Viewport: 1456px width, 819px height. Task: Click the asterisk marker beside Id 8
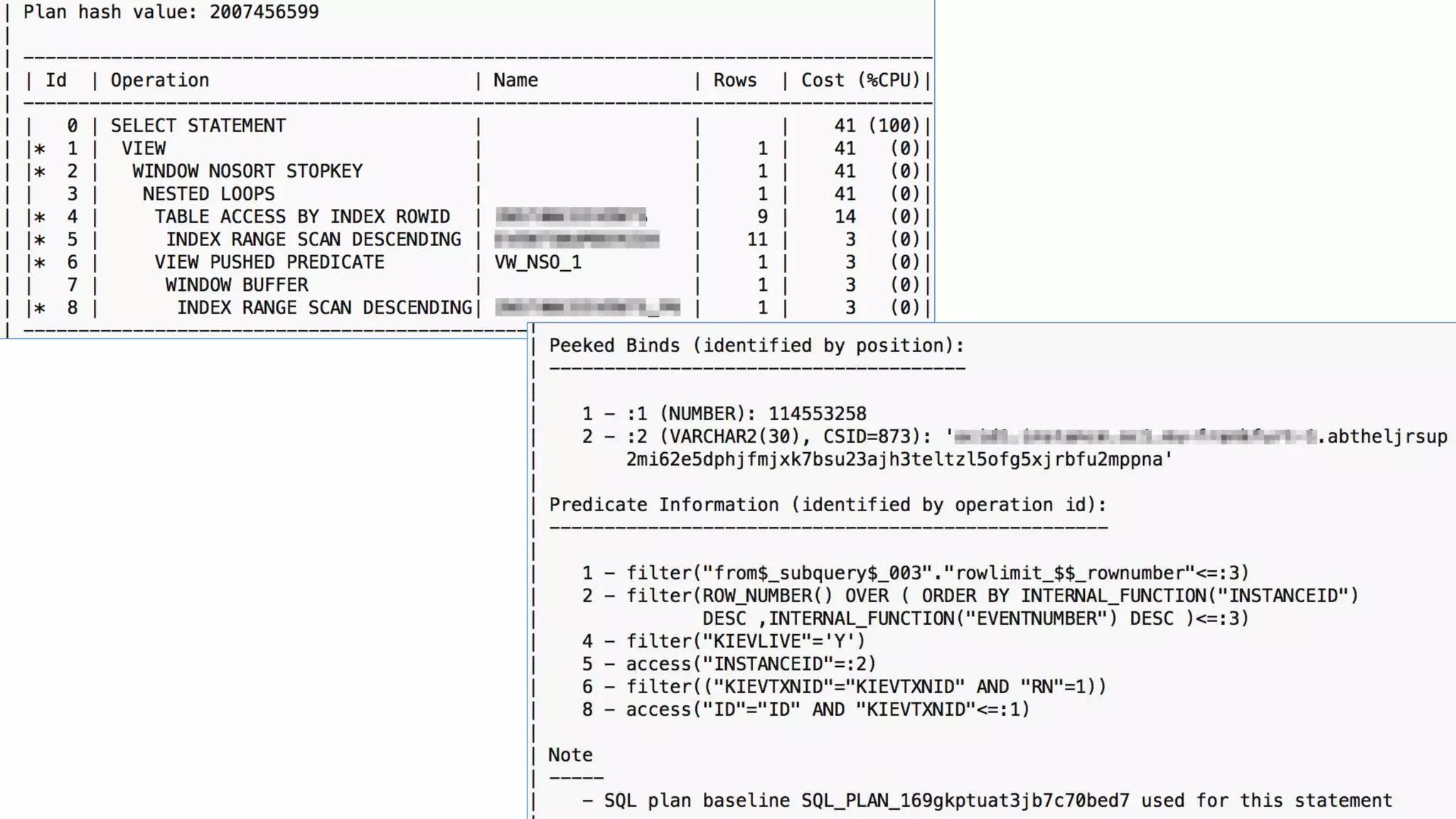40,309
